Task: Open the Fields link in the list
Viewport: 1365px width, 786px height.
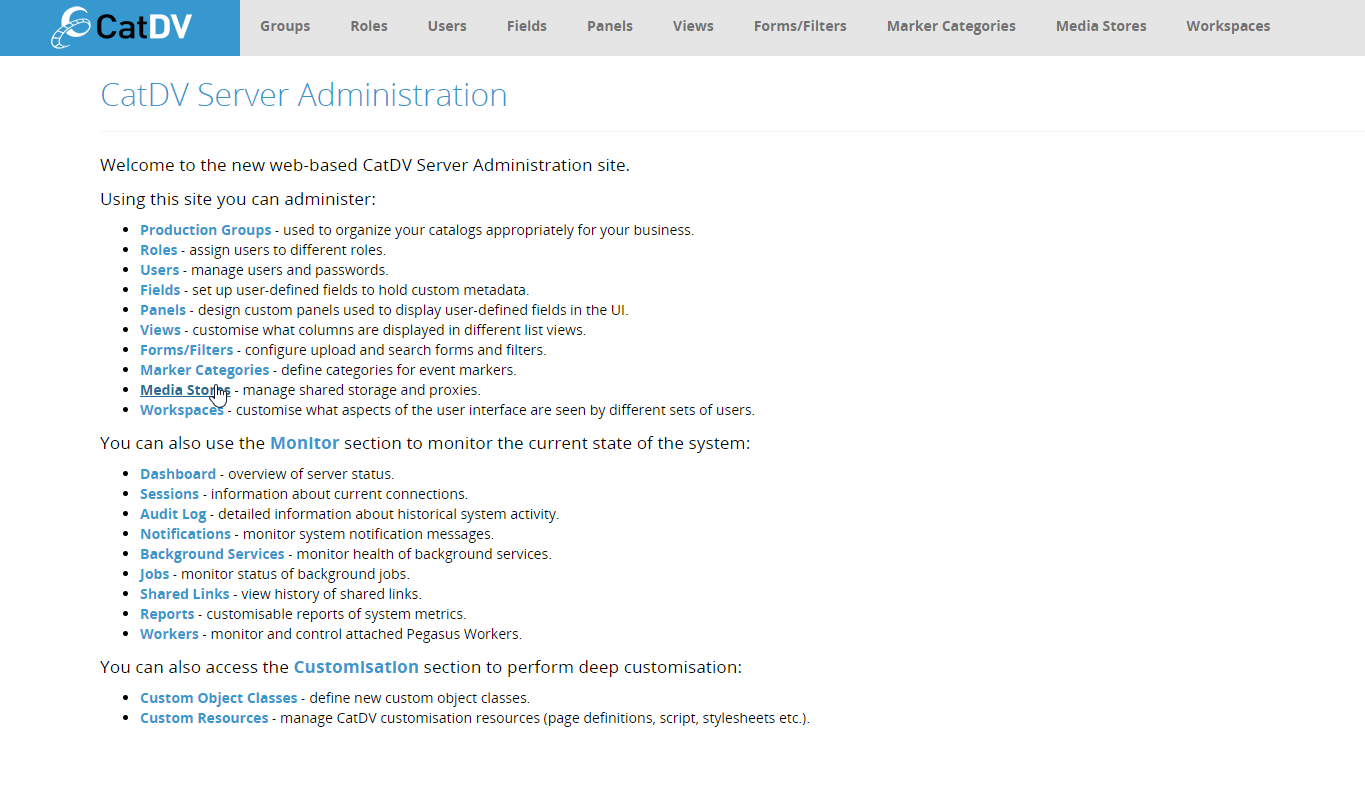Action: 160,290
